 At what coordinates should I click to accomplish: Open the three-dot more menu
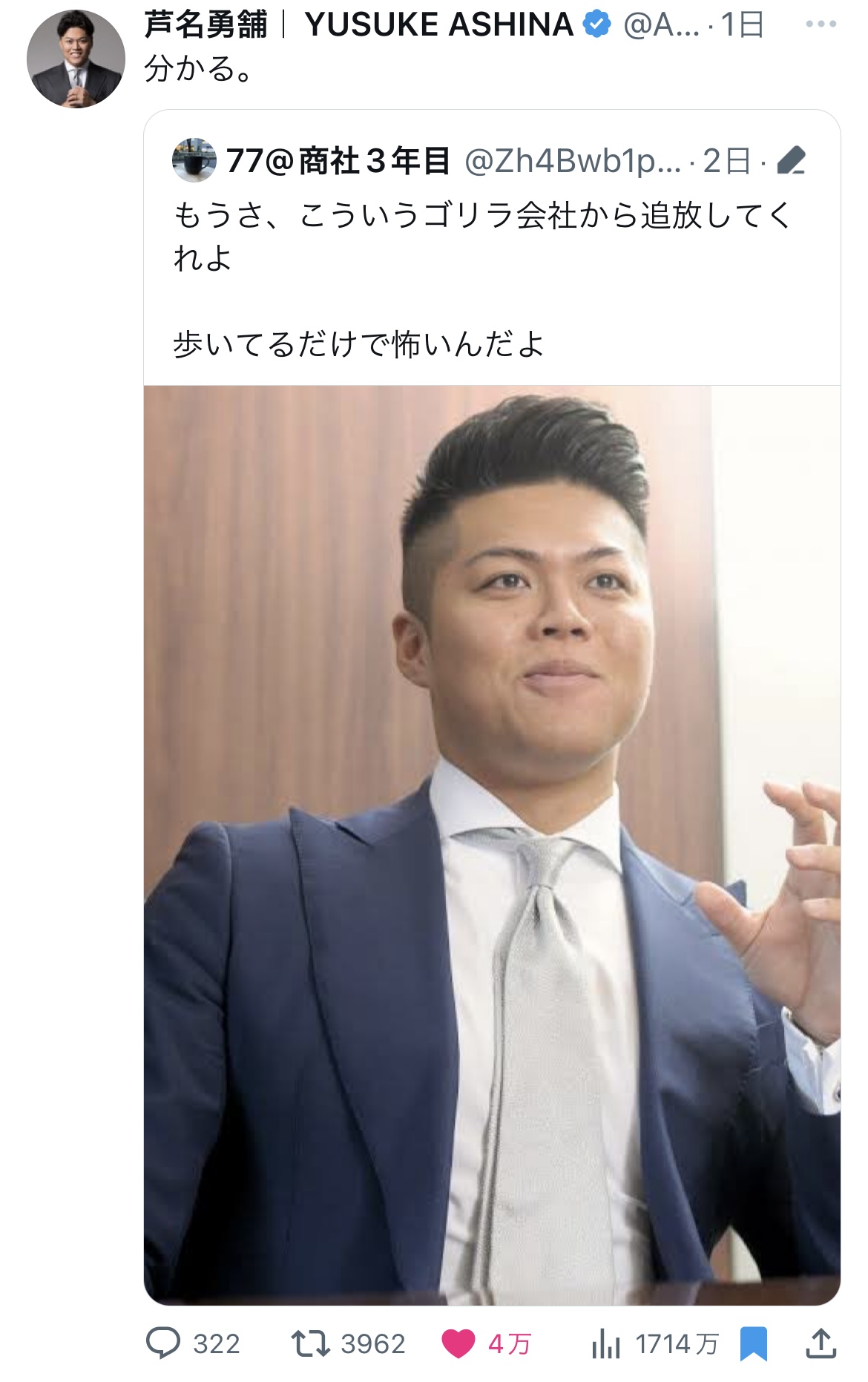pyautogui.click(x=821, y=24)
